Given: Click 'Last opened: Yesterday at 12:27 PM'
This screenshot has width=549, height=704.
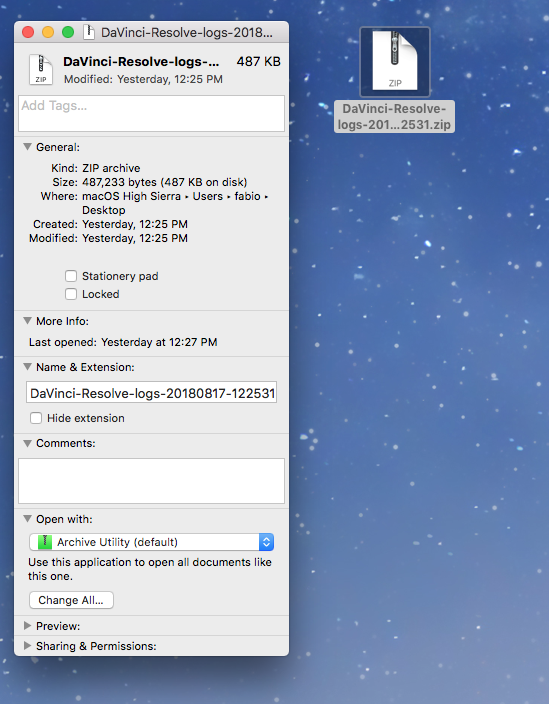Looking at the screenshot, I should (123, 342).
